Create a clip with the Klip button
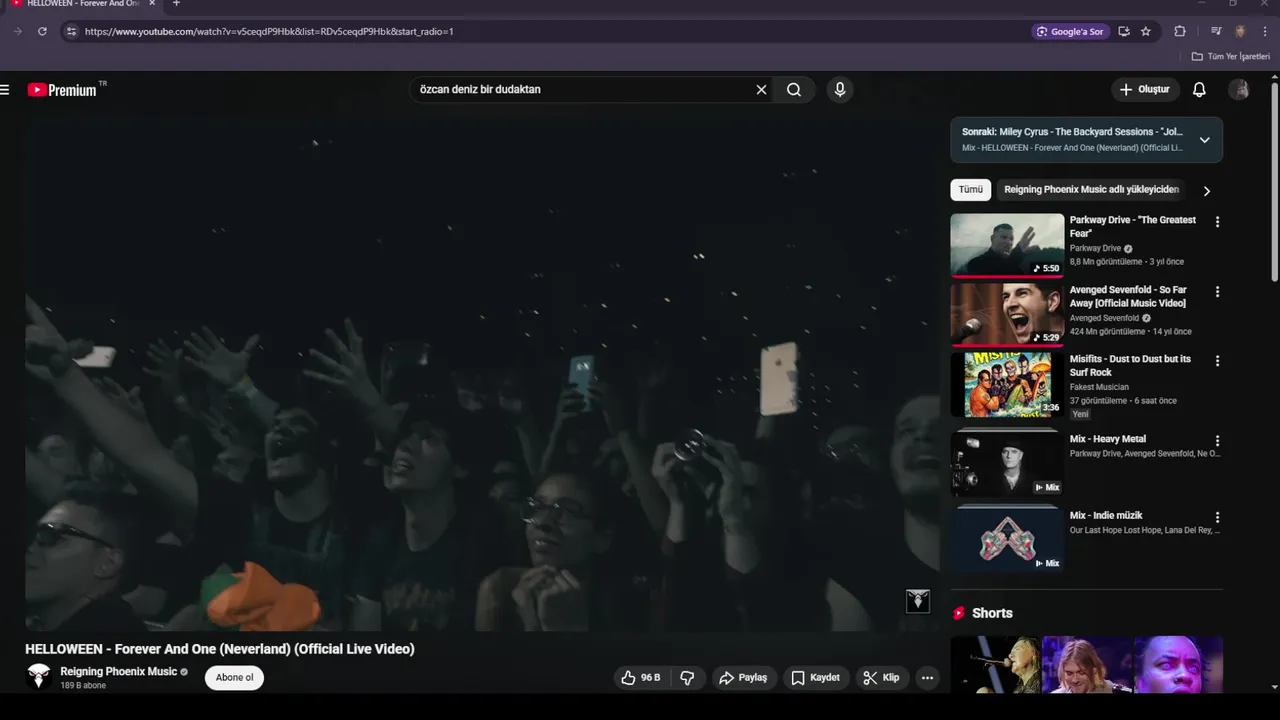The image size is (1280, 720). pyautogui.click(x=882, y=678)
